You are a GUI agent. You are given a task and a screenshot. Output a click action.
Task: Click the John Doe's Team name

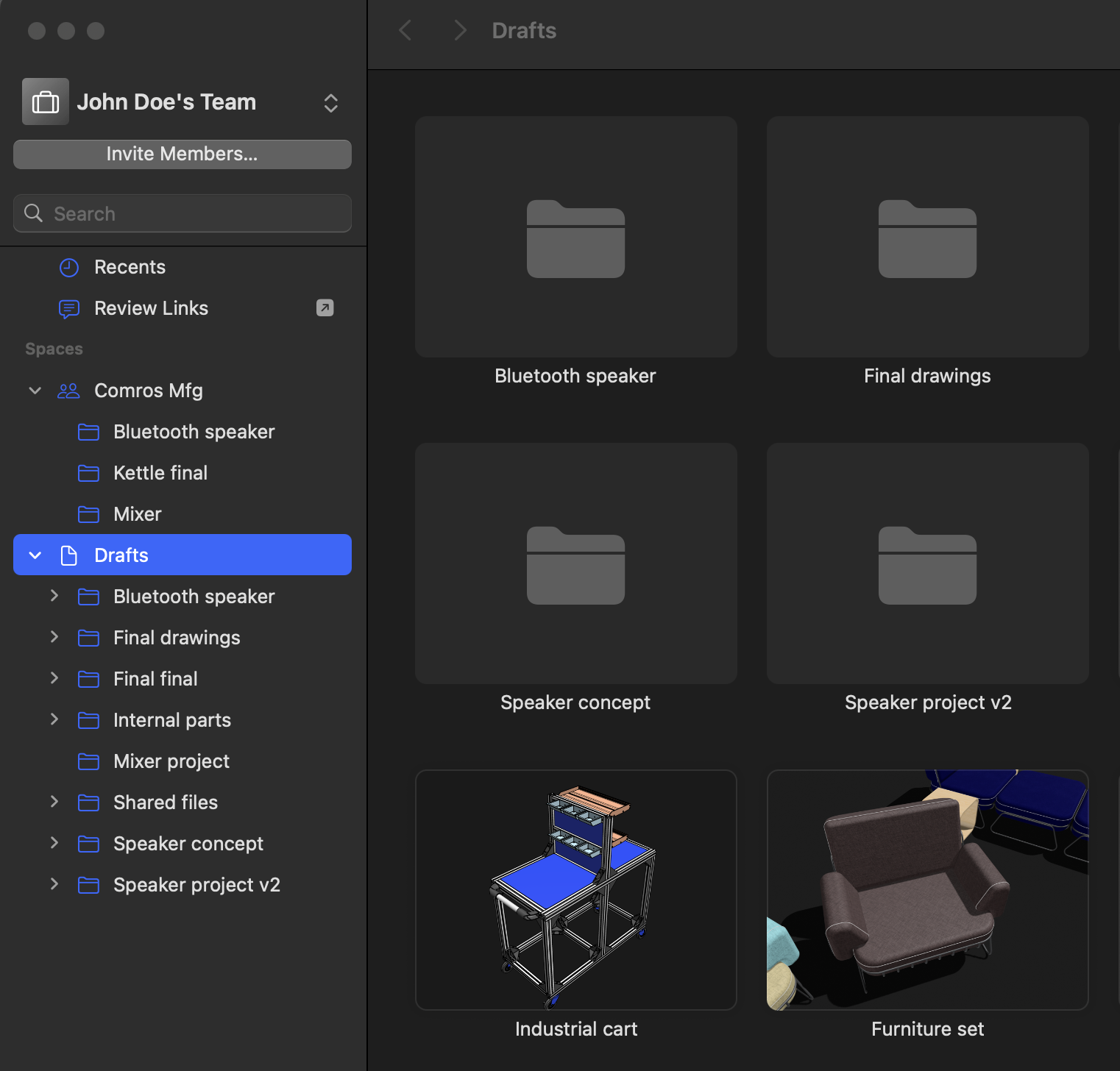tap(166, 102)
